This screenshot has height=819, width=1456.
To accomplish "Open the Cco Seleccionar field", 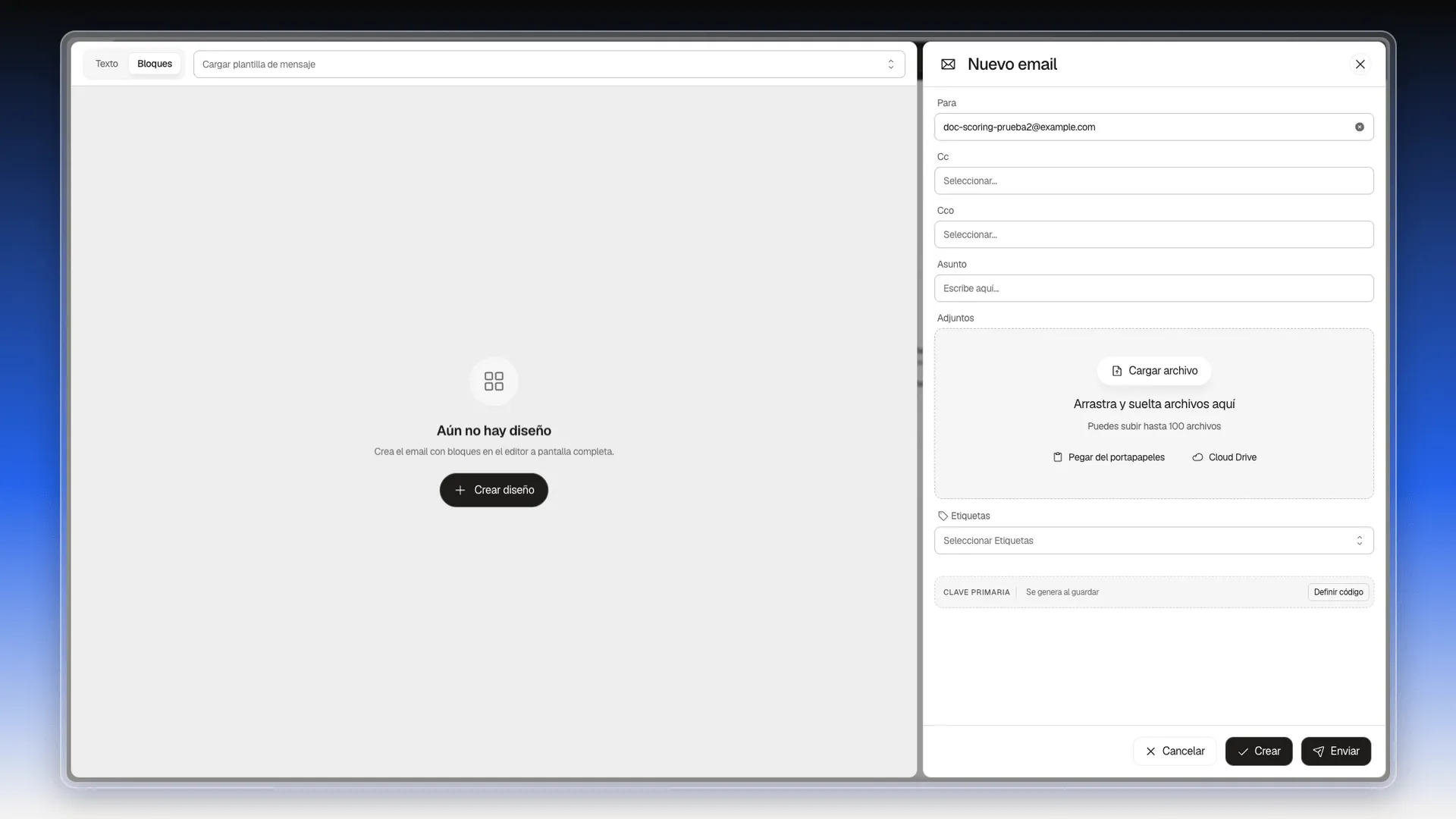I will click(1153, 235).
